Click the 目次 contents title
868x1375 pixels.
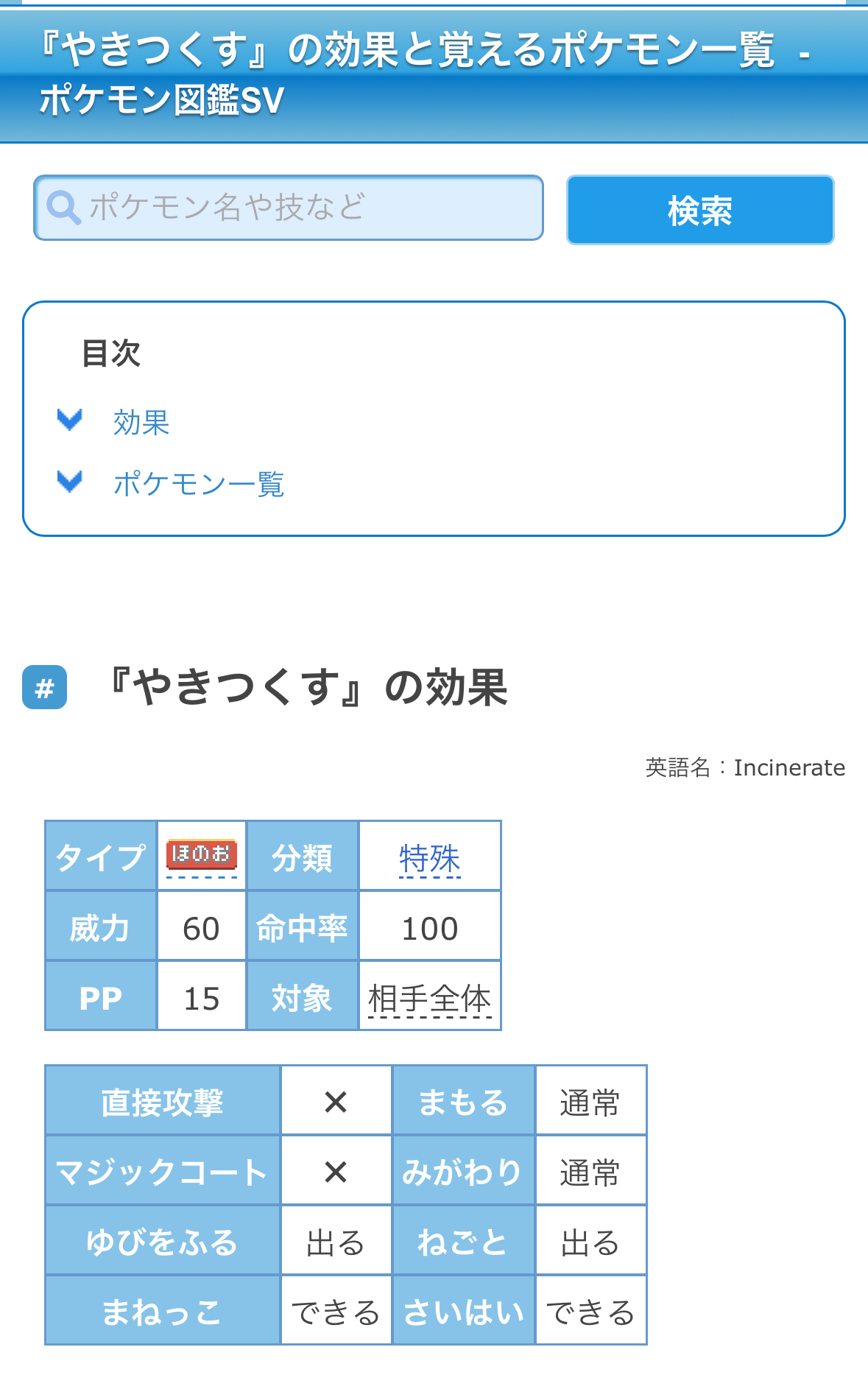pos(111,354)
